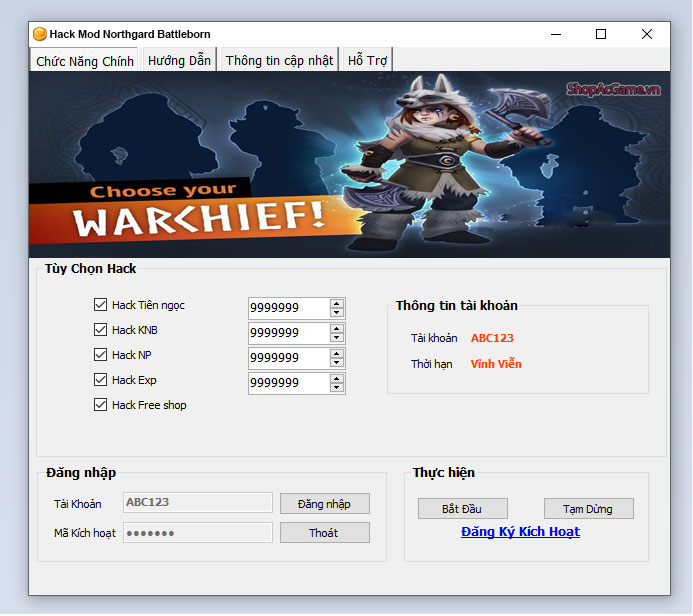This screenshot has height=616, width=693.
Task: Pause with the Tạm Dừng button
Action: point(589,509)
